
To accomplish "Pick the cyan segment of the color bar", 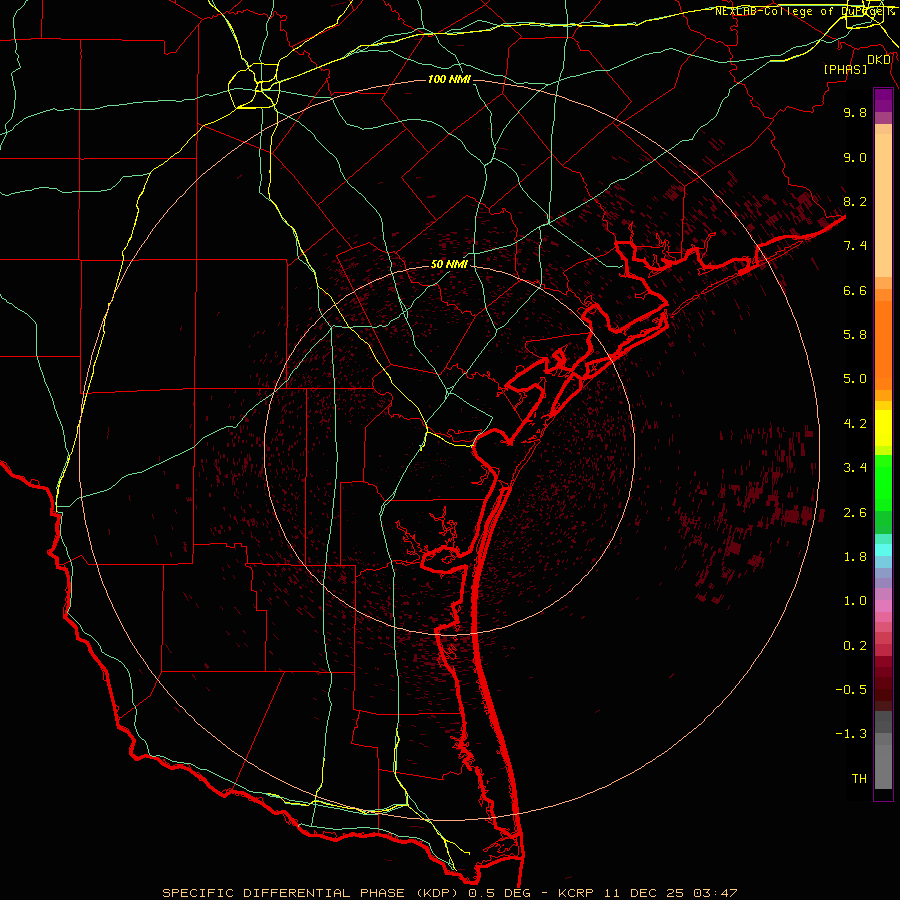I will [883, 550].
